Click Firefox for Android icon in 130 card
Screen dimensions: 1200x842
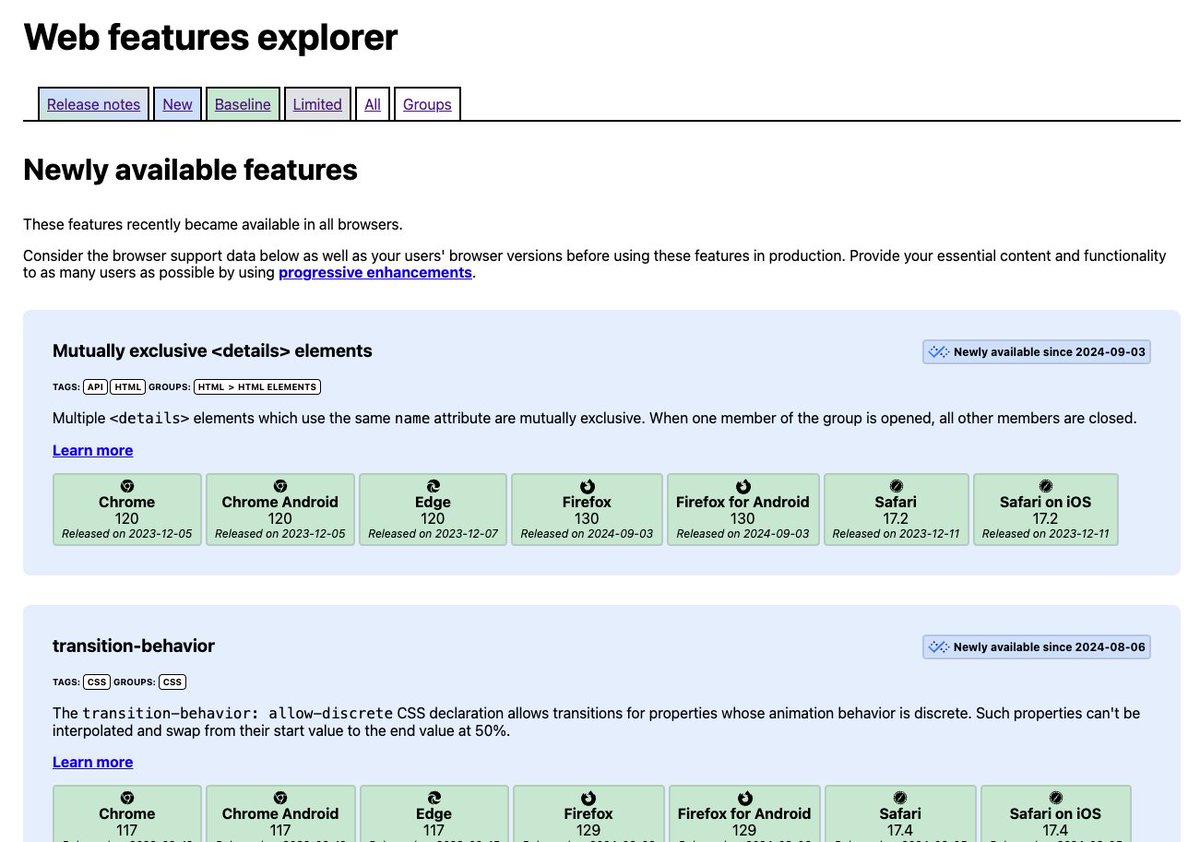point(743,486)
